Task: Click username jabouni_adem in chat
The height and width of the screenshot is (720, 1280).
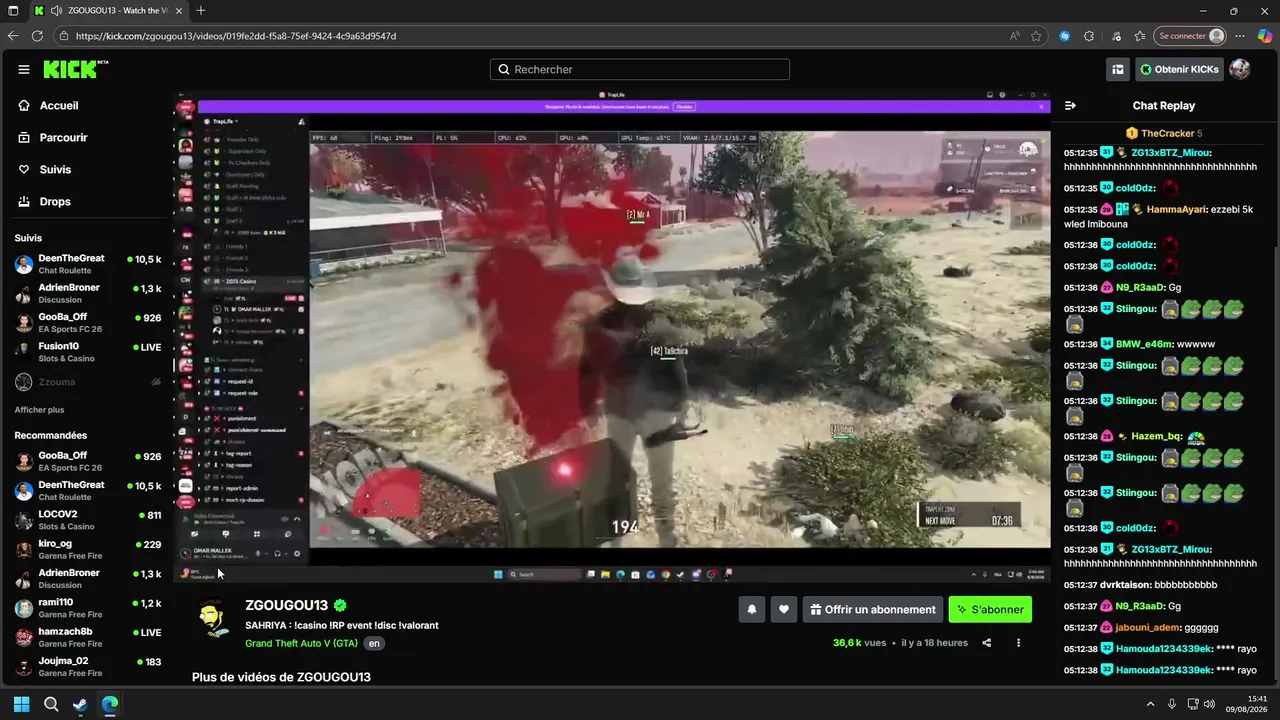Action: (1148, 627)
